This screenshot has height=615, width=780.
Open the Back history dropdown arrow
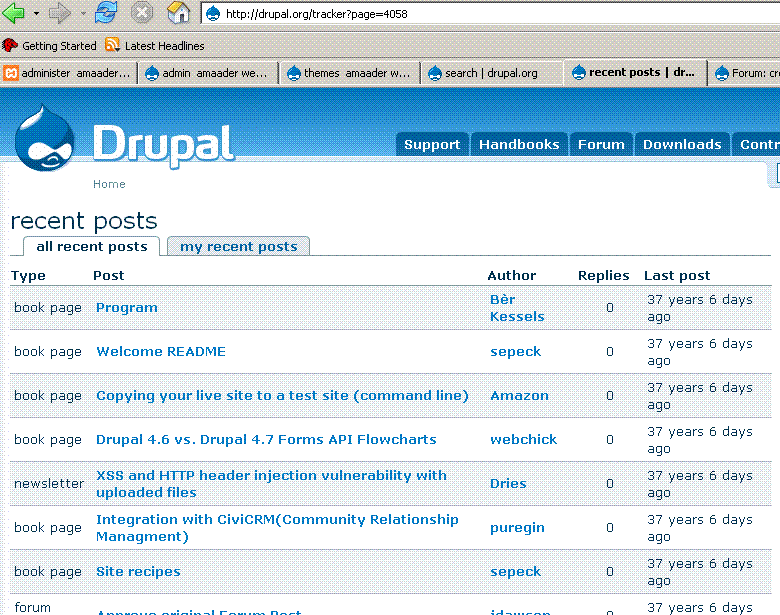tap(36, 13)
